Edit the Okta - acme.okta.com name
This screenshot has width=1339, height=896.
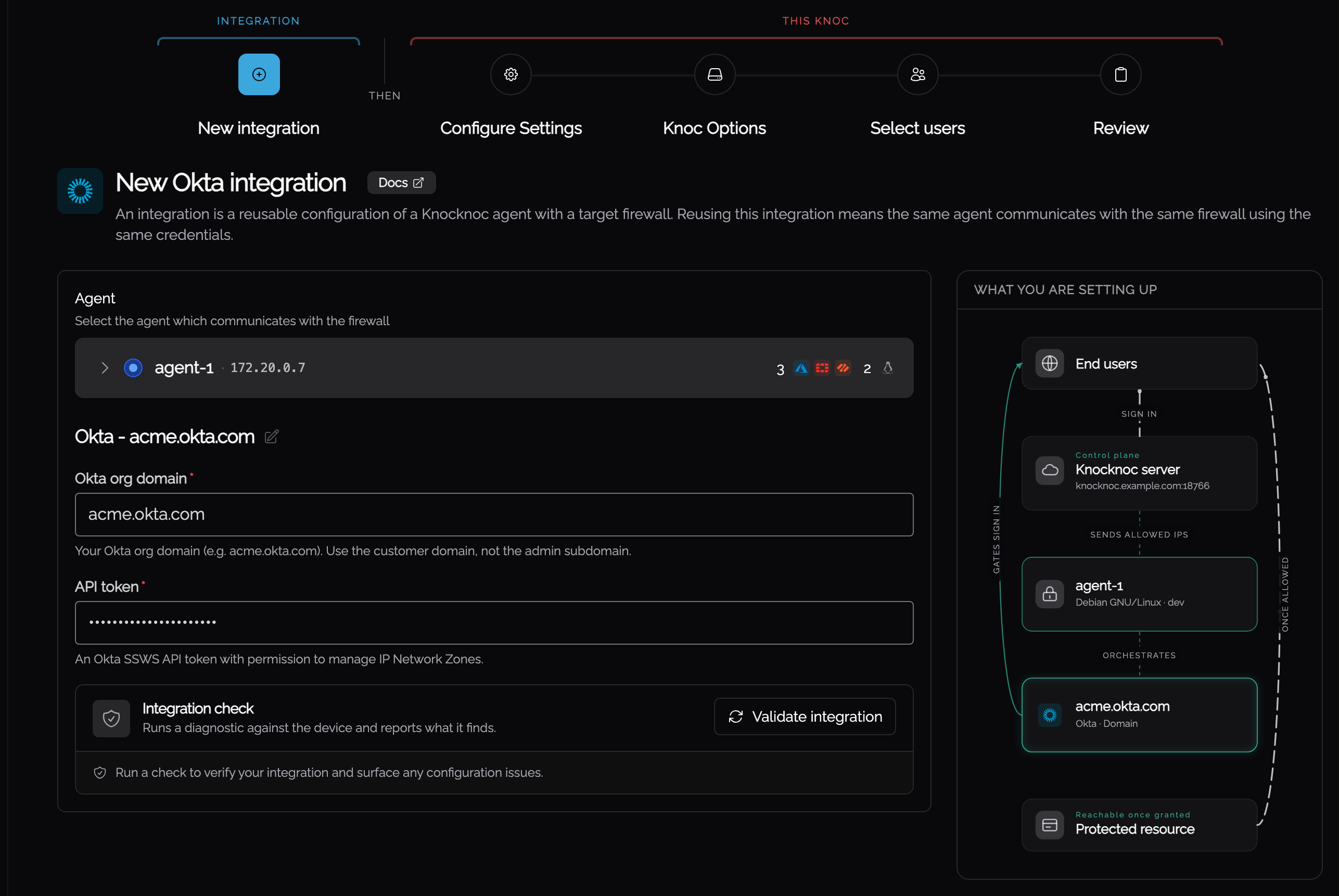click(272, 437)
